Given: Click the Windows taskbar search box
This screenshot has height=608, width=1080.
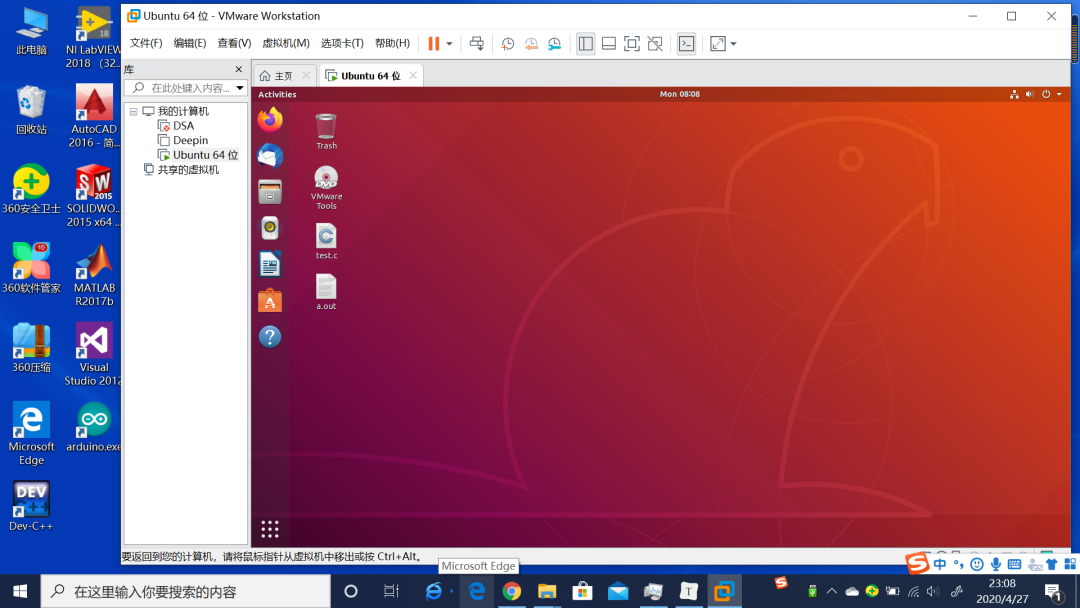Looking at the screenshot, I should click(x=186, y=591).
